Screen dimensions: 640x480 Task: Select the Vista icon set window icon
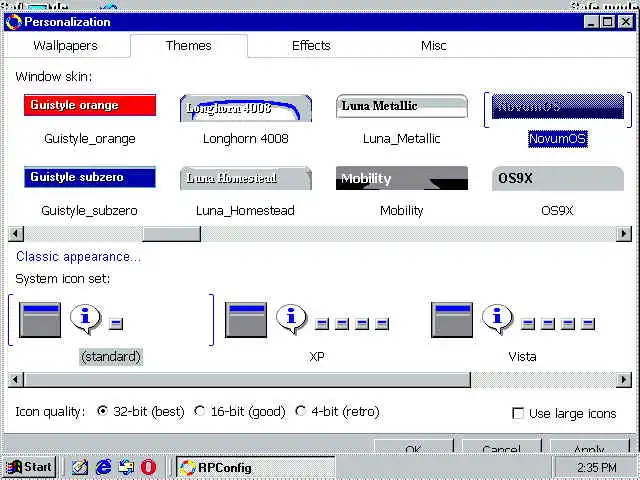click(x=452, y=320)
